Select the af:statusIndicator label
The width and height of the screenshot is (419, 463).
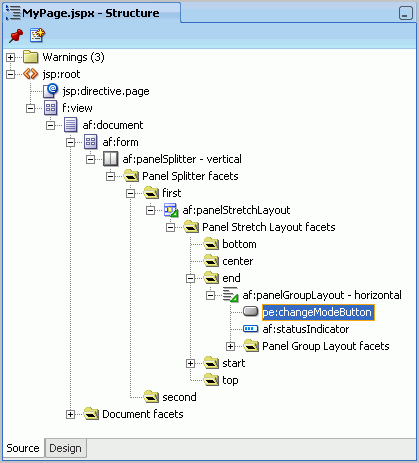coord(306,329)
